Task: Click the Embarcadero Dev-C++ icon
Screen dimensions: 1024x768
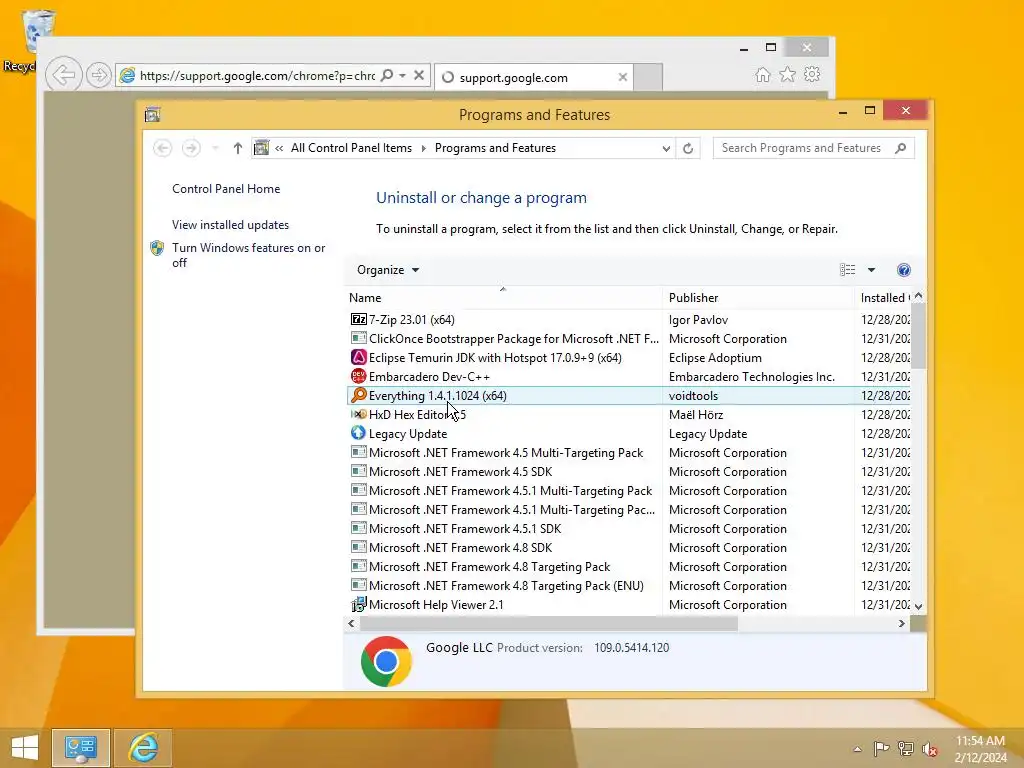Action: [x=359, y=376]
